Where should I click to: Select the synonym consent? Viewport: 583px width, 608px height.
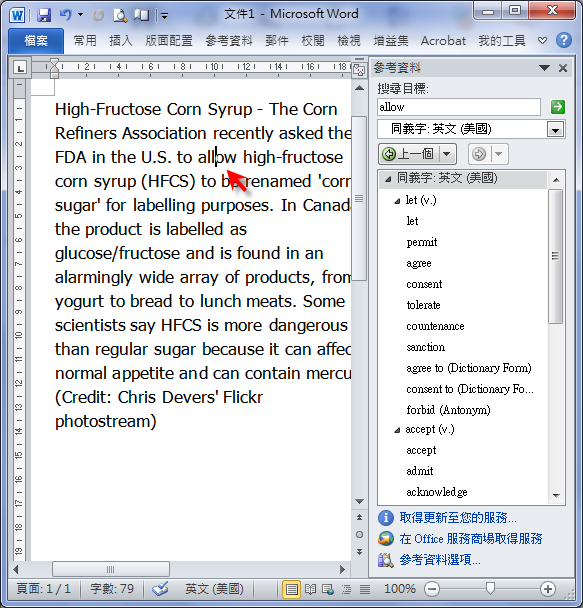click(424, 284)
